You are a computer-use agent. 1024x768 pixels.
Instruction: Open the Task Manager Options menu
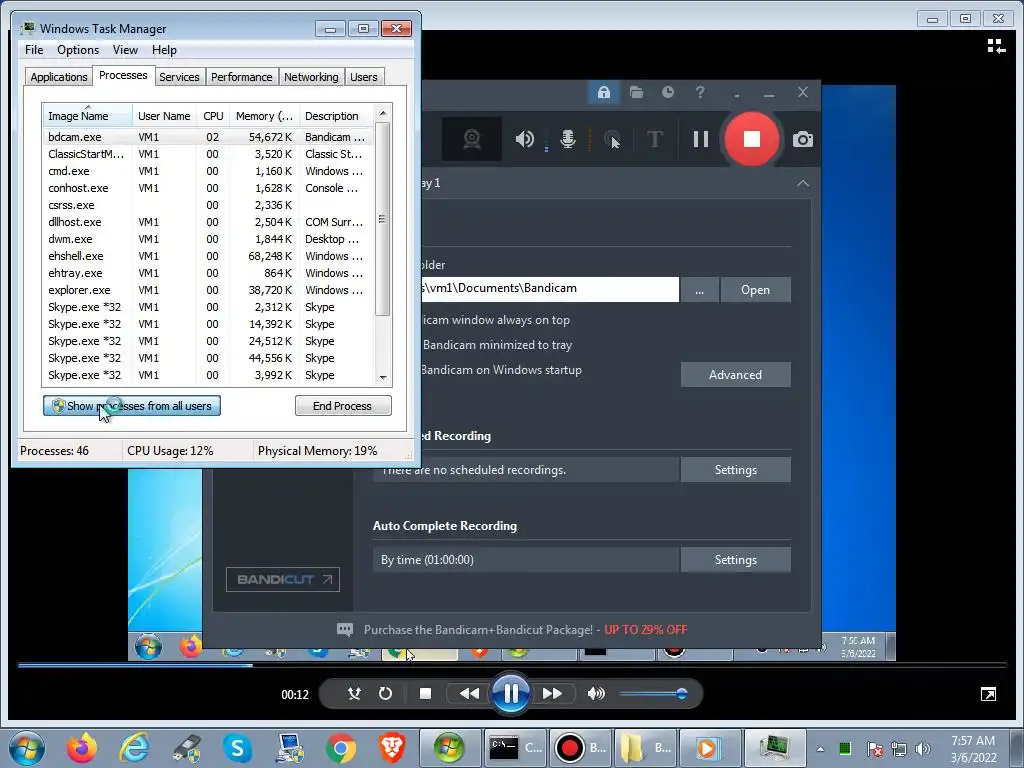(x=78, y=50)
